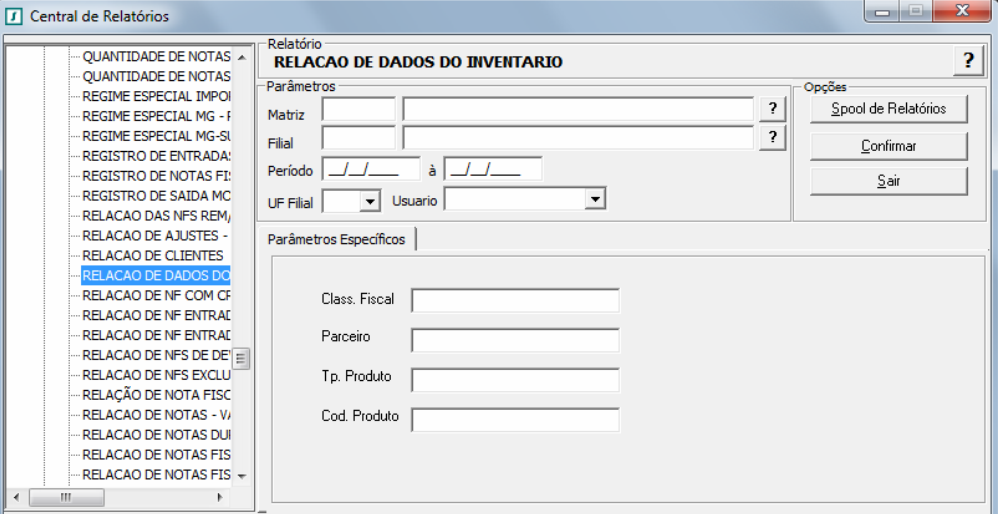The height and width of the screenshot is (514, 998).
Task: Click the horizontal scrollbar thumb under report list
Action: (x=66, y=497)
